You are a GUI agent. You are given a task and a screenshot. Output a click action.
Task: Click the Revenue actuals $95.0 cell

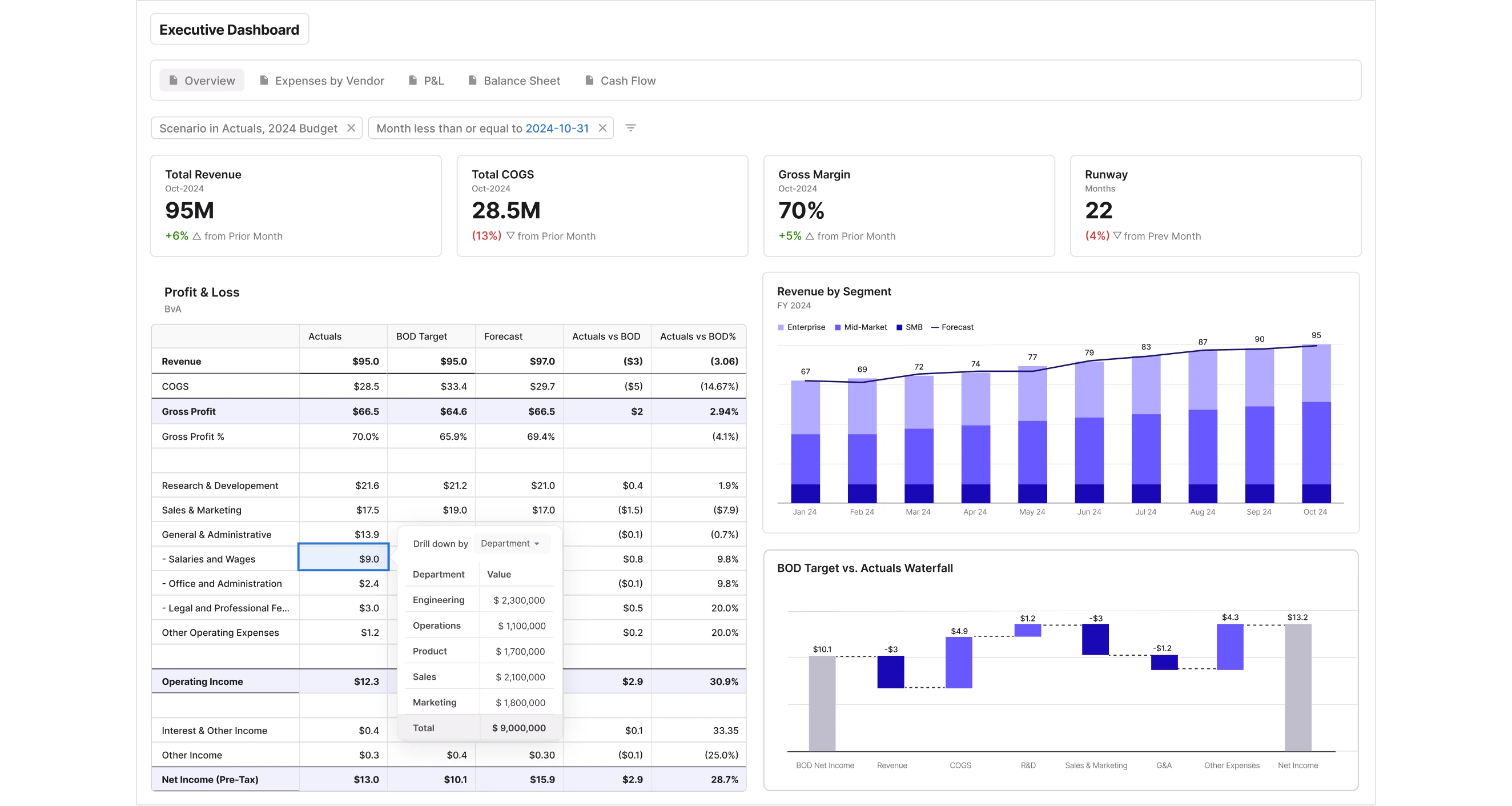343,362
